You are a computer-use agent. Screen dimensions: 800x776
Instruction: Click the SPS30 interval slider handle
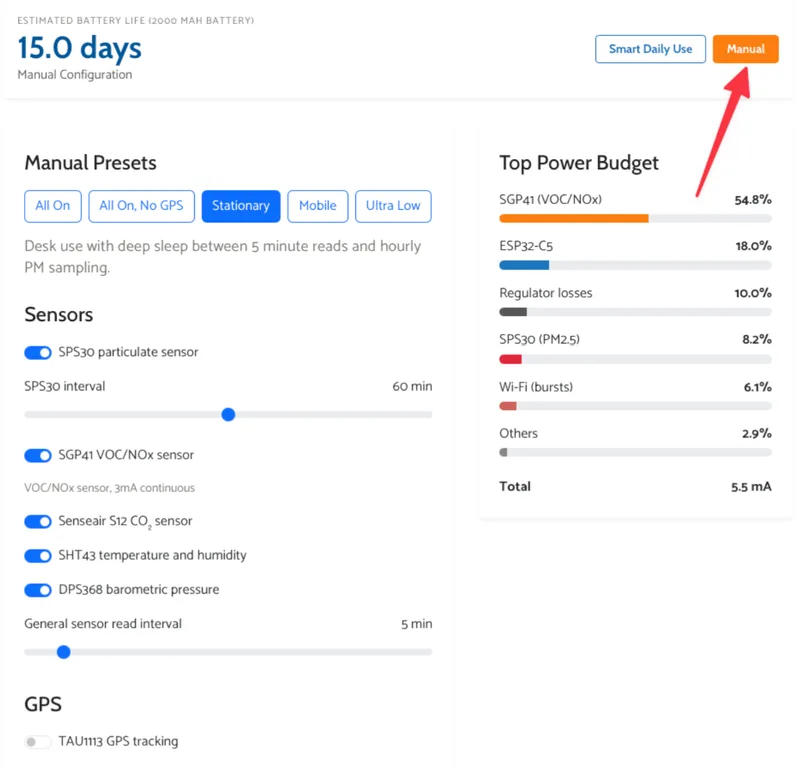(x=228, y=414)
